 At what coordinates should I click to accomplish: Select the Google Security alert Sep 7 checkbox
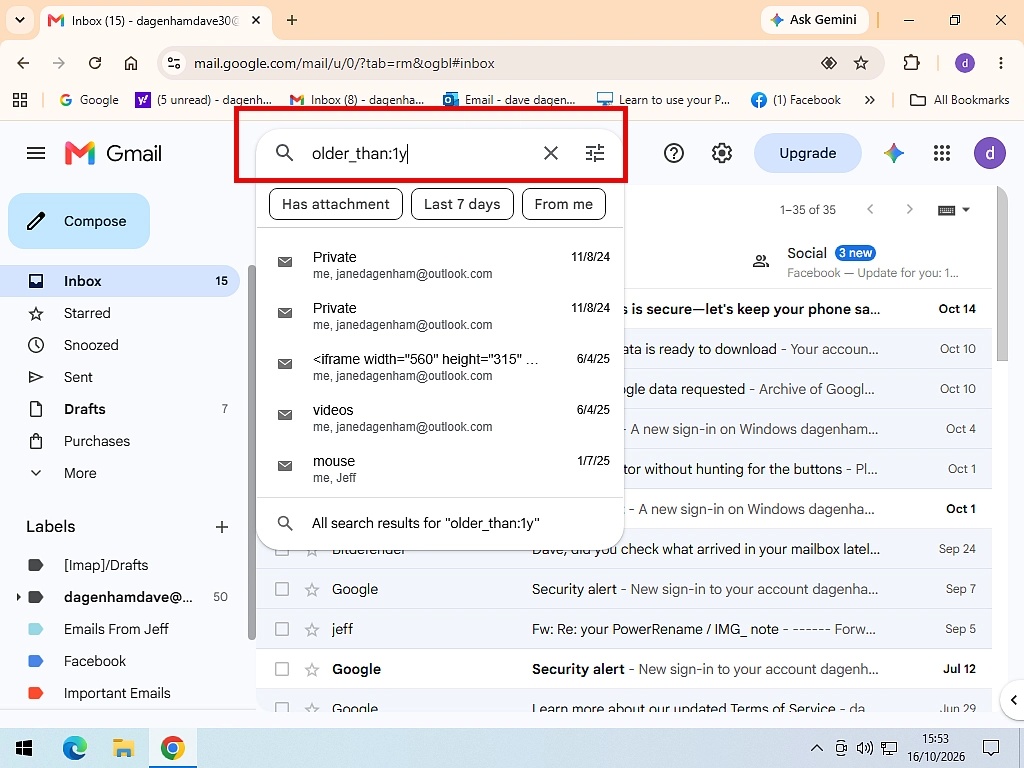tap(282, 589)
